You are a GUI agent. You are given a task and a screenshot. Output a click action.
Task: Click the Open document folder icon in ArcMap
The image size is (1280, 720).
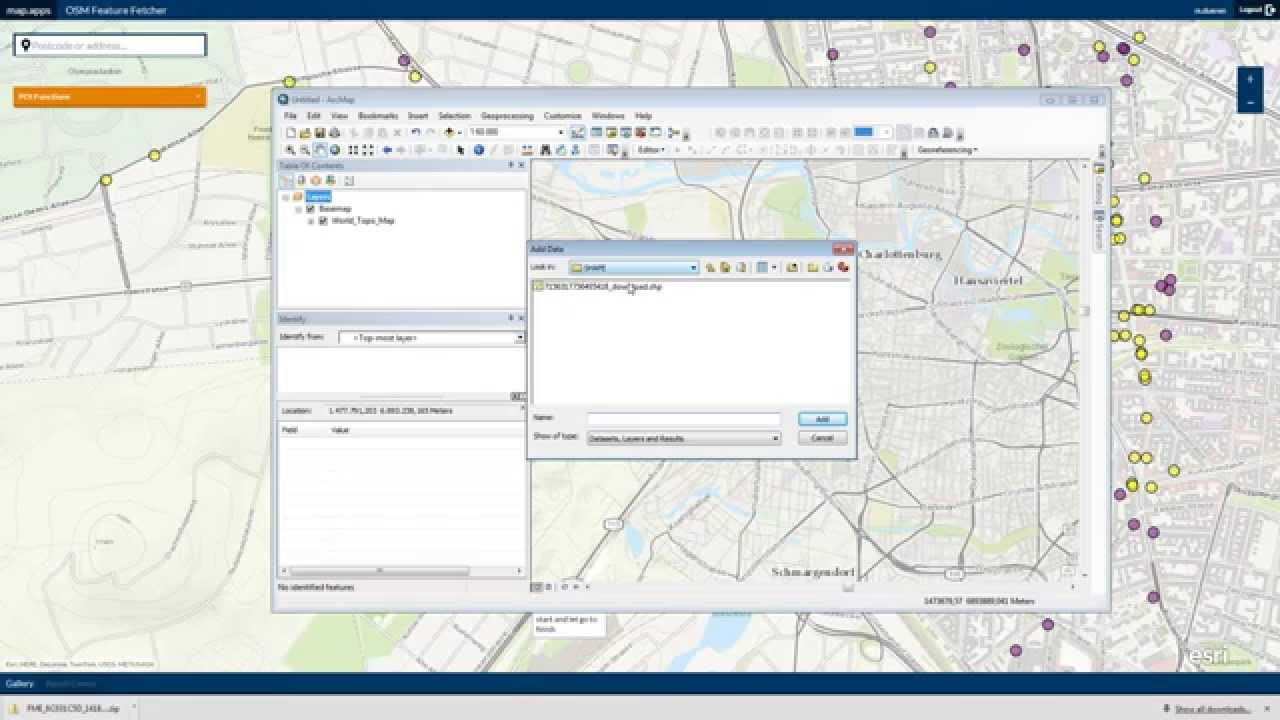tap(305, 132)
